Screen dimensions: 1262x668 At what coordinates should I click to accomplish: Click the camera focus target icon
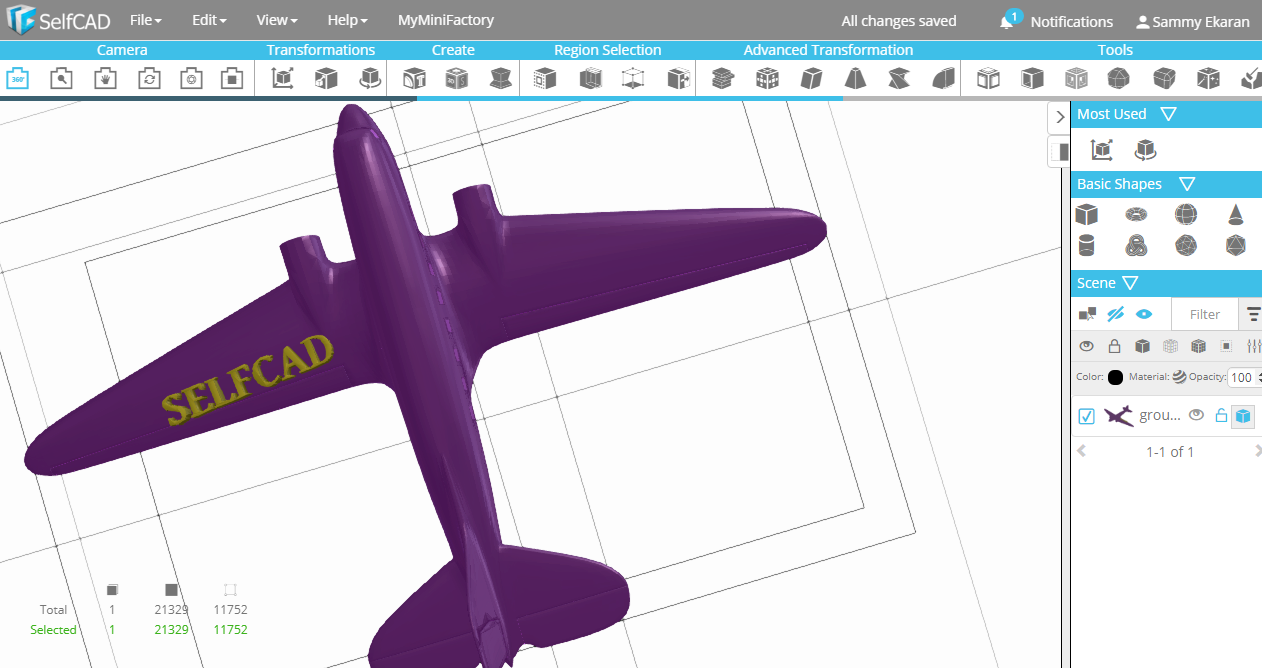pyautogui.click(x=192, y=78)
